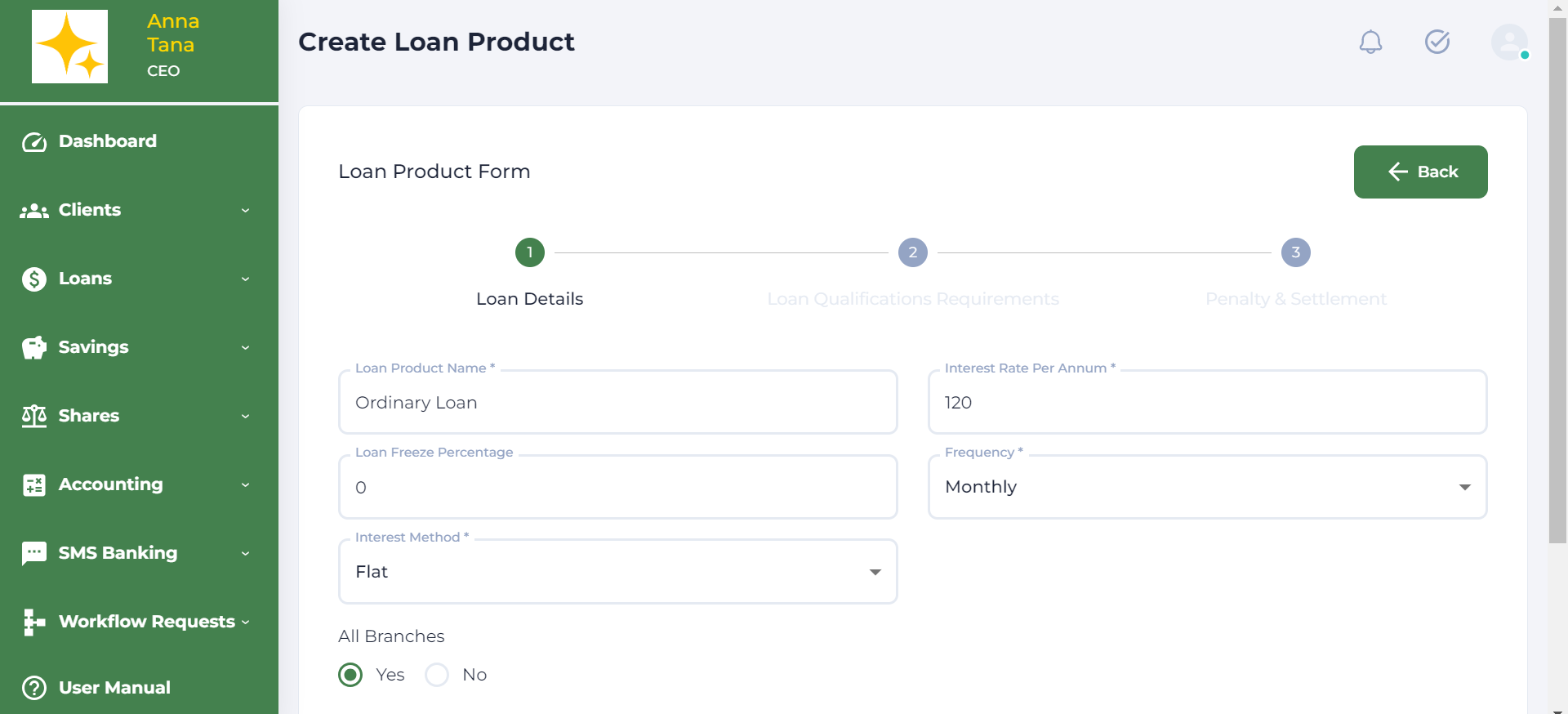Image resolution: width=1568 pixels, height=714 pixels.
Task: Go to step 2 Loan Qualifications Requirements
Action: tap(912, 253)
